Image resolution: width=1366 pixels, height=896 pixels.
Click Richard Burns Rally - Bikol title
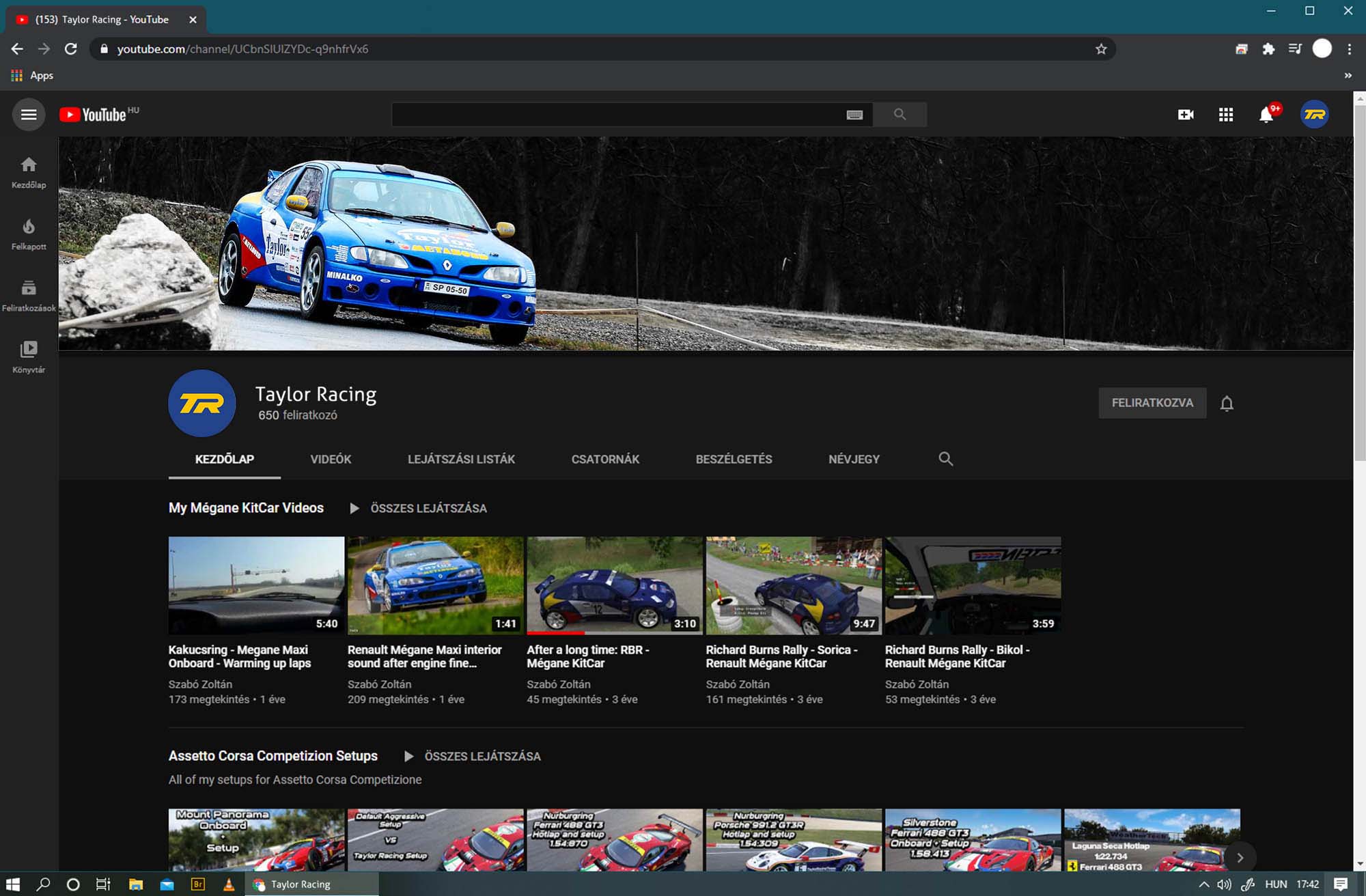point(957,656)
